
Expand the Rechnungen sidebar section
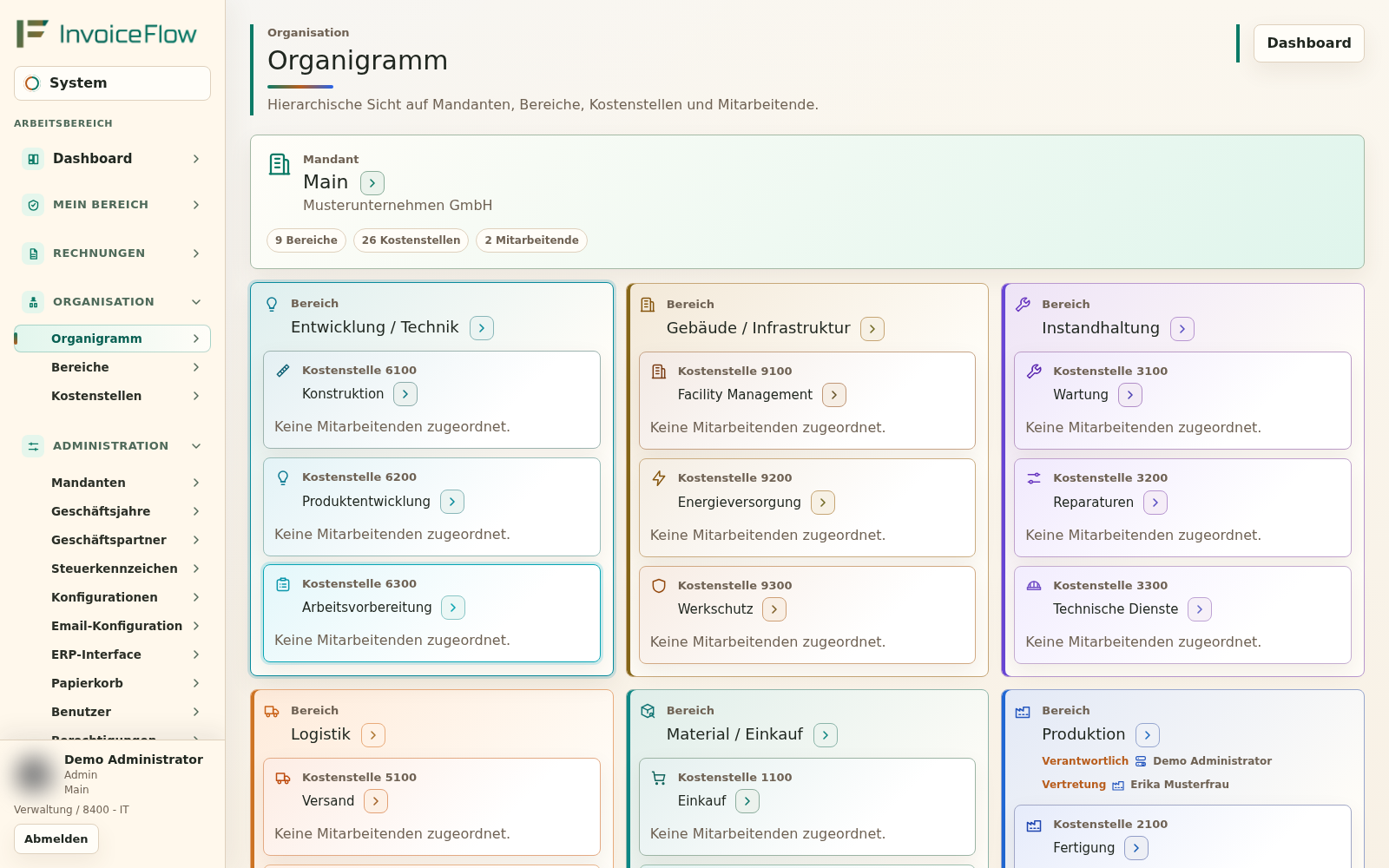point(196,253)
